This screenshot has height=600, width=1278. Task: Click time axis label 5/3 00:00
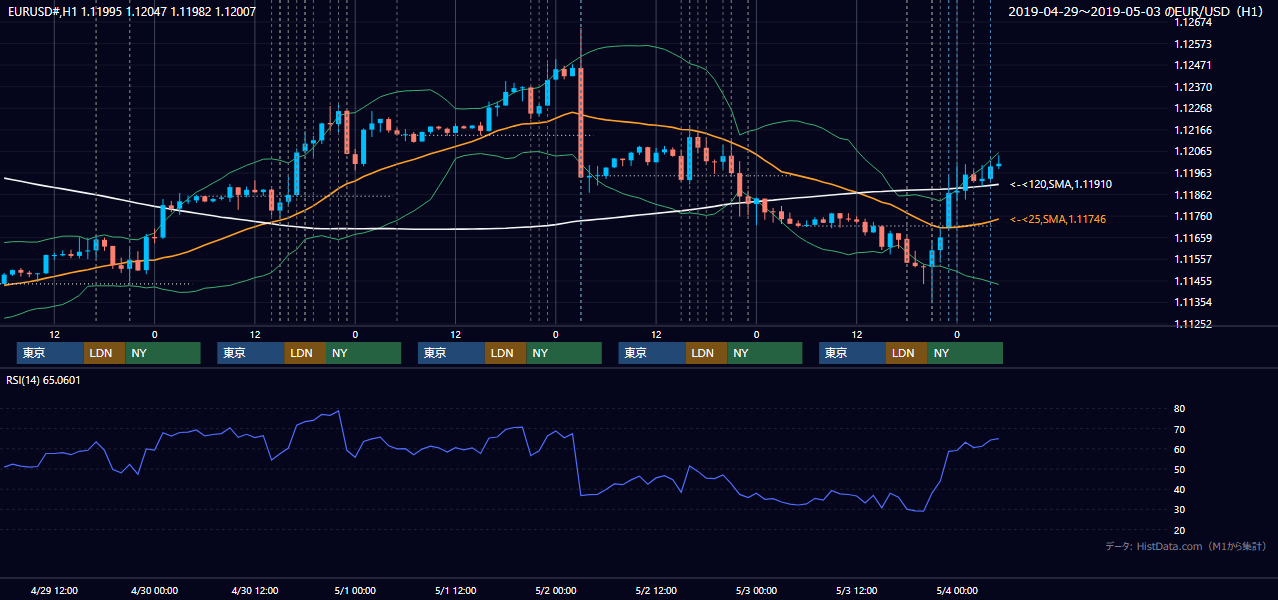[x=756, y=590]
